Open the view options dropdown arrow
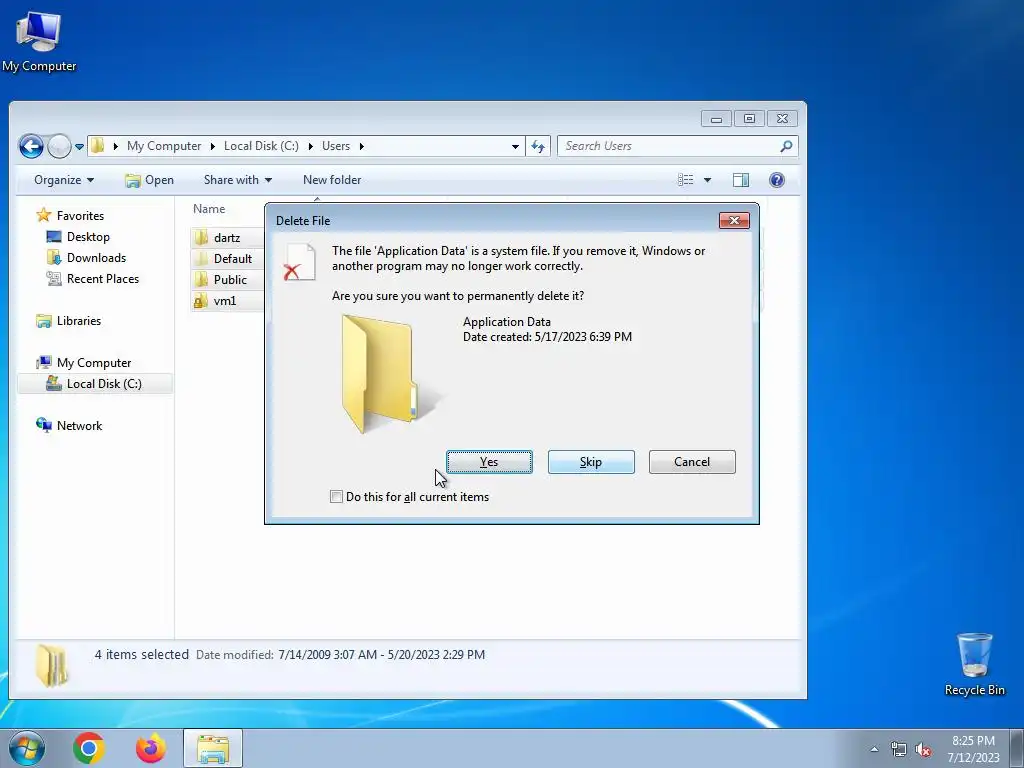 [x=707, y=180]
